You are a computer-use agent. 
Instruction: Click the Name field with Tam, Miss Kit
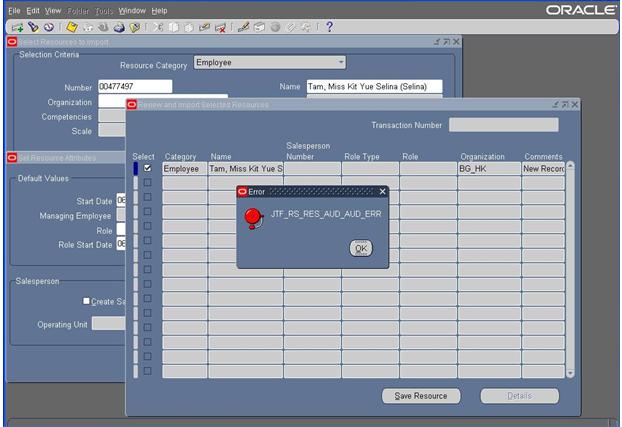pos(374,86)
